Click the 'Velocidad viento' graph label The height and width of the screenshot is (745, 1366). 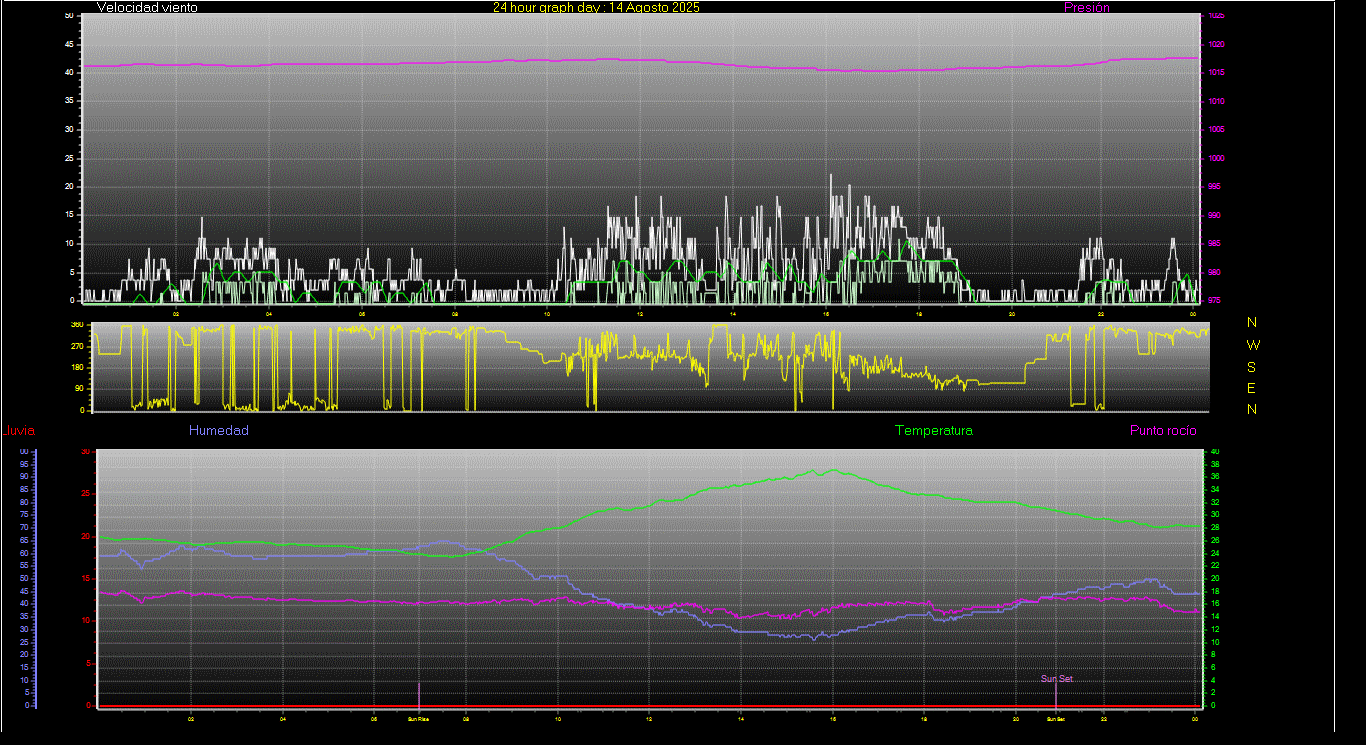tap(147, 7)
